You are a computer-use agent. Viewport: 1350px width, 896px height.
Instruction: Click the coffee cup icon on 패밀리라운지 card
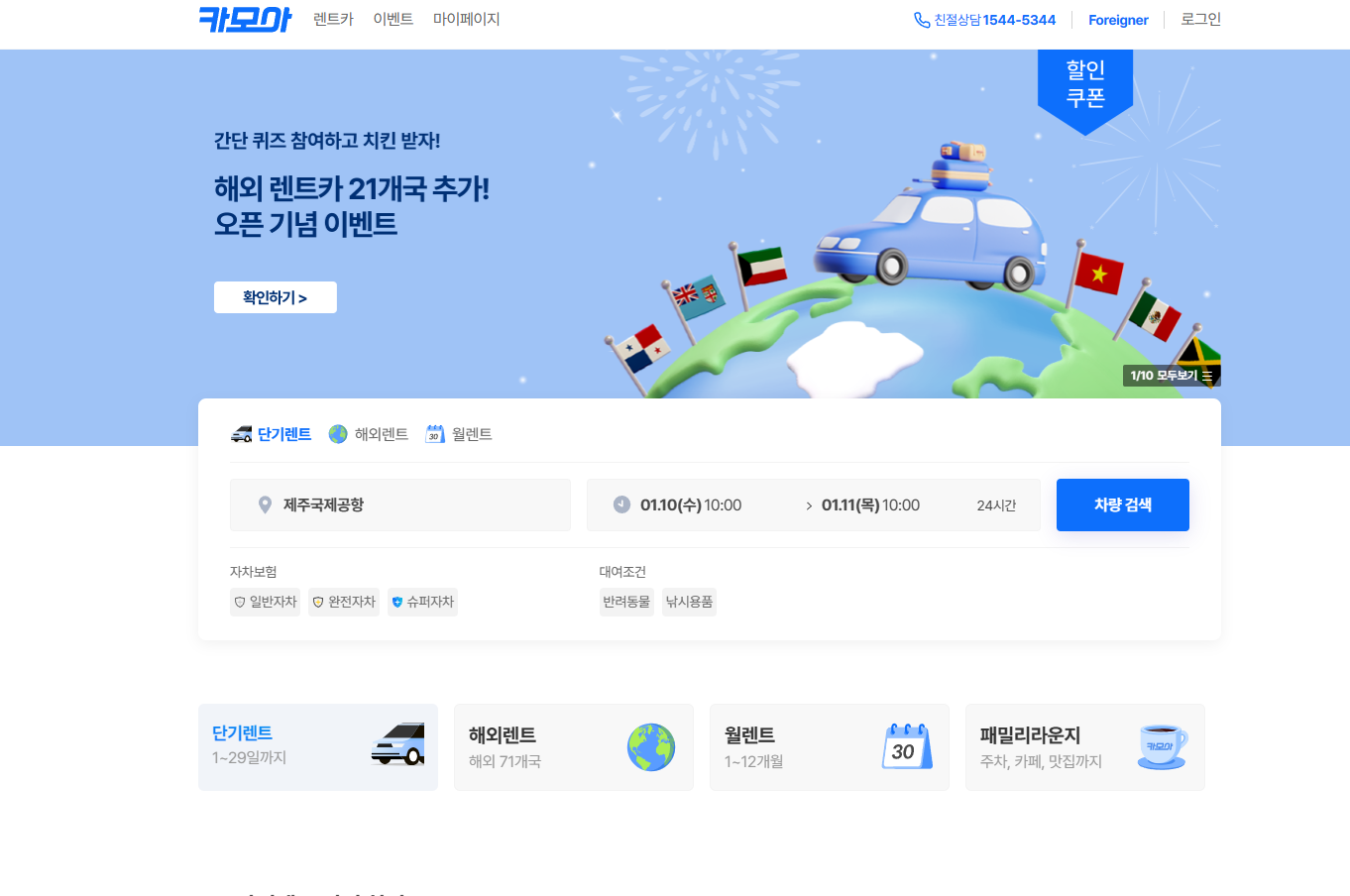point(1161,747)
